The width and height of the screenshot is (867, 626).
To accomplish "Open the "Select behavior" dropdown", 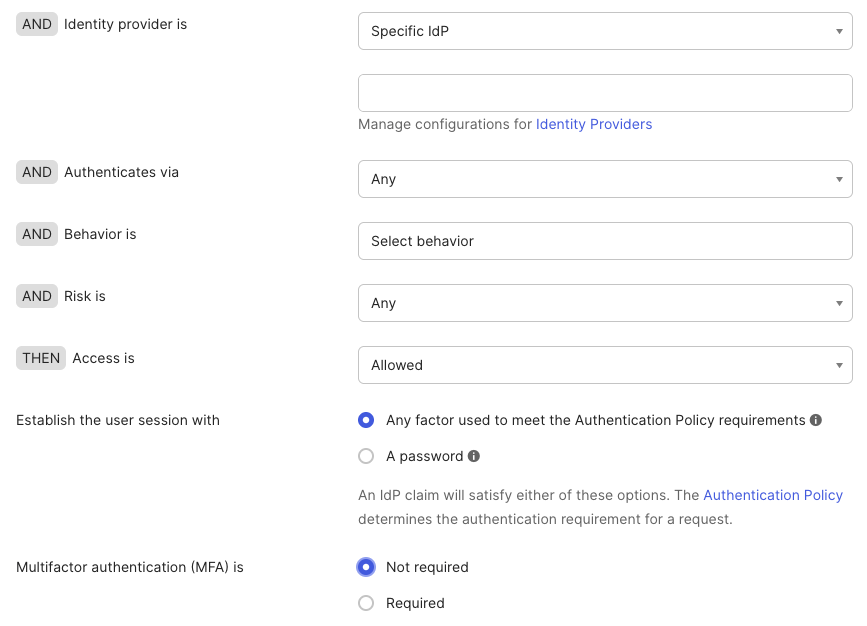I will pos(605,241).
